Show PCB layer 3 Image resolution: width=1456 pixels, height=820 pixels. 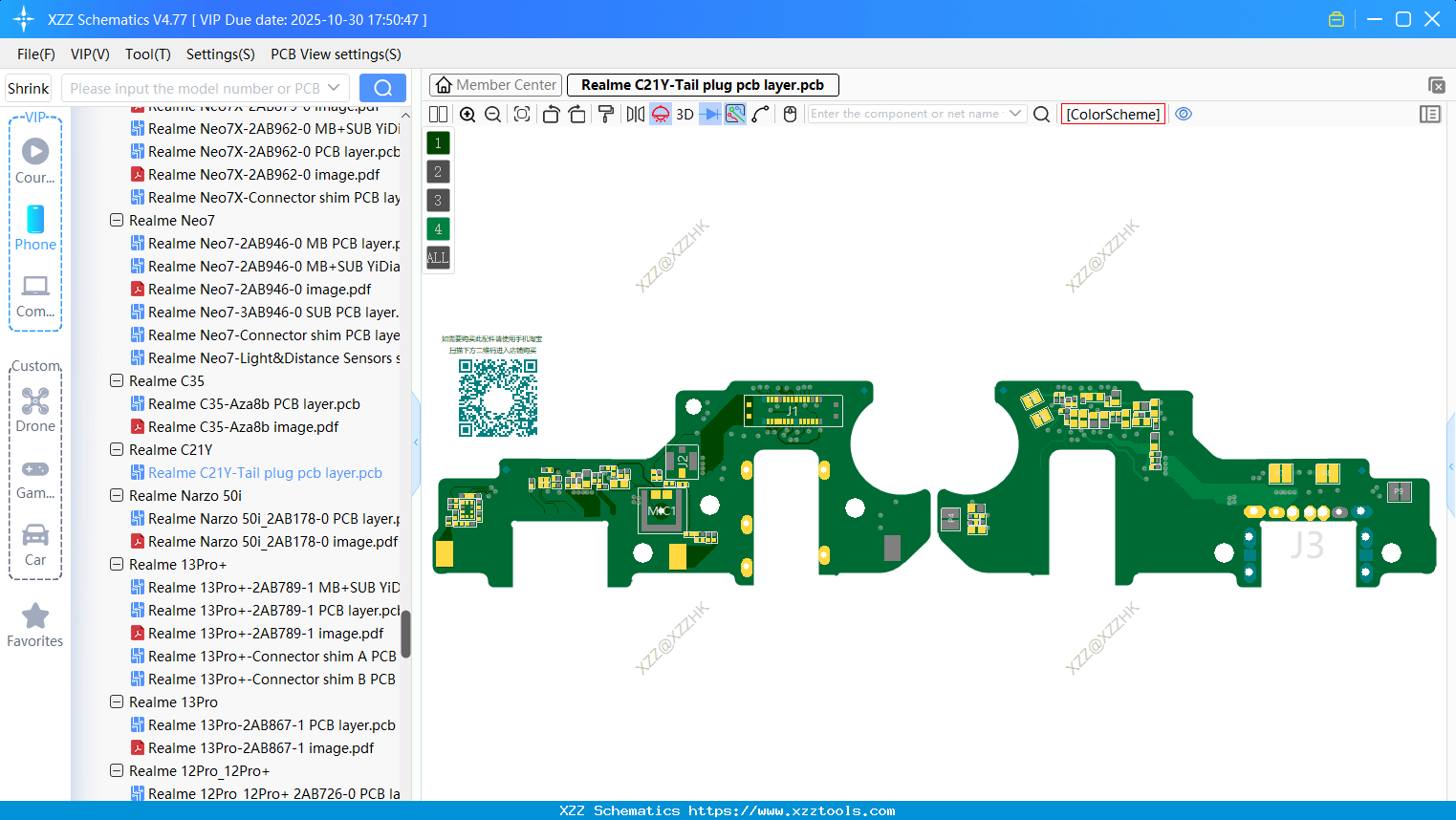click(438, 201)
